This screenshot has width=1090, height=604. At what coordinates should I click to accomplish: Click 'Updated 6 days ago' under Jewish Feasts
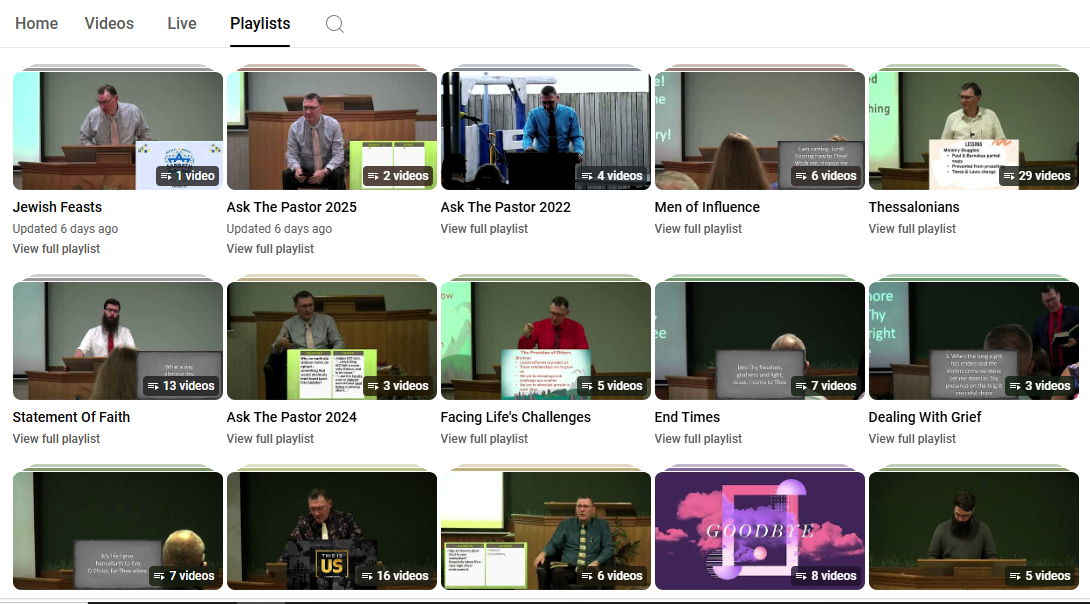pos(65,229)
